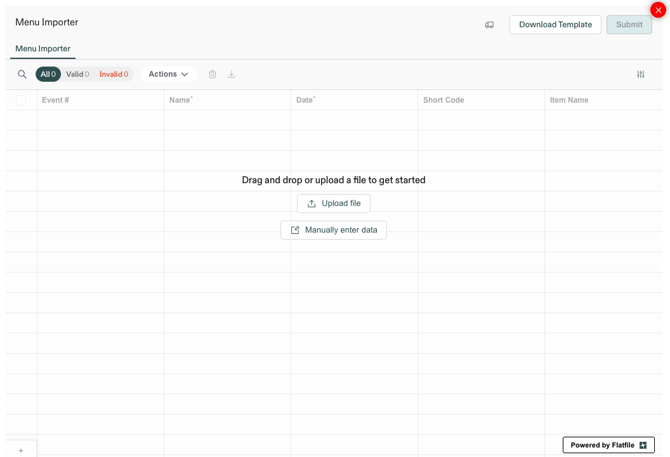This screenshot has height=457, width=670.
Task: Choose Manually enter data
Action: point(333,230)
